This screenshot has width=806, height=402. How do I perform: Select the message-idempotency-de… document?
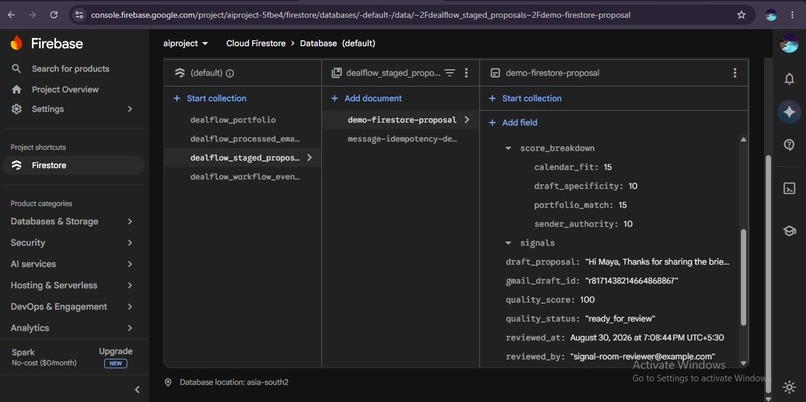(x=402, y=139)
